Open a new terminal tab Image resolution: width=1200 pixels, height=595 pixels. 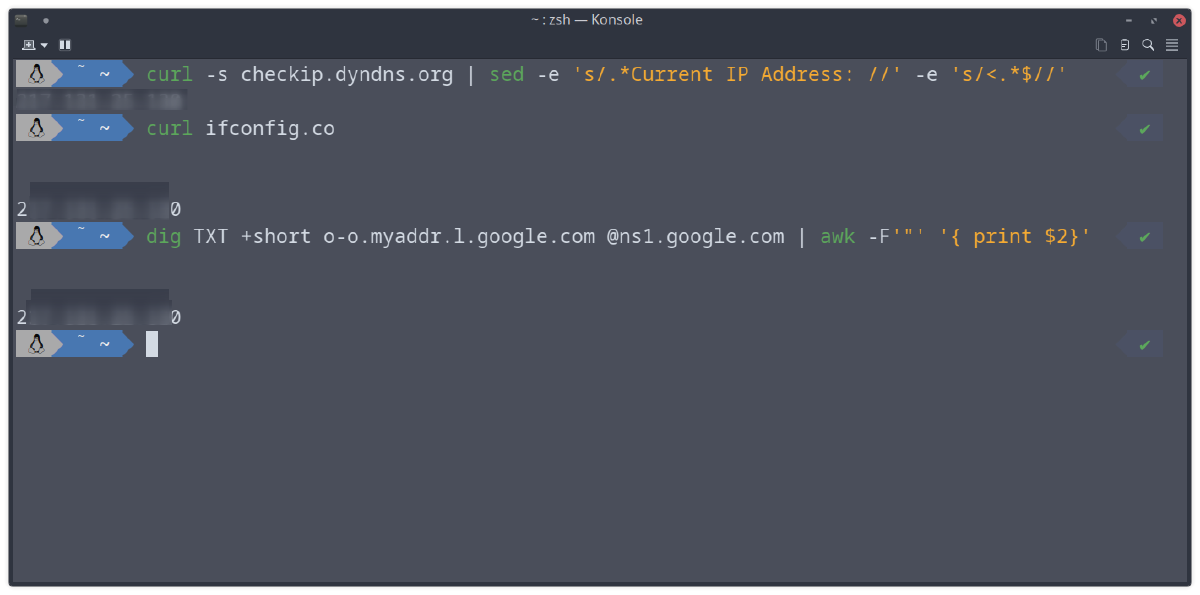pos(28,45)
